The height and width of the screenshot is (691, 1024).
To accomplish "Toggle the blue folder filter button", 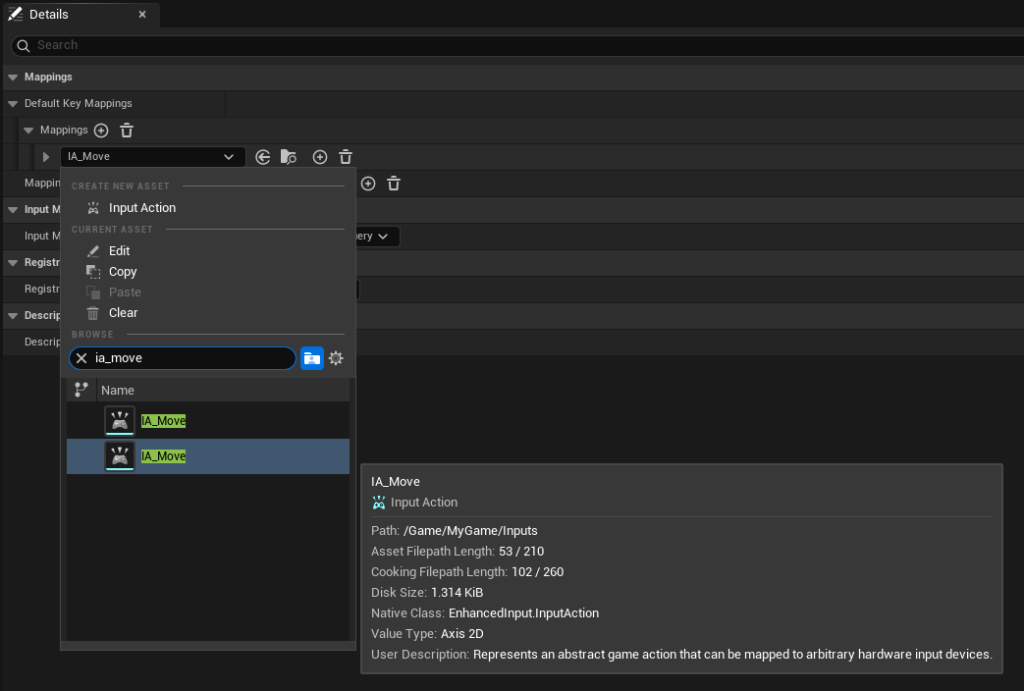I will [x=312, y=358].
